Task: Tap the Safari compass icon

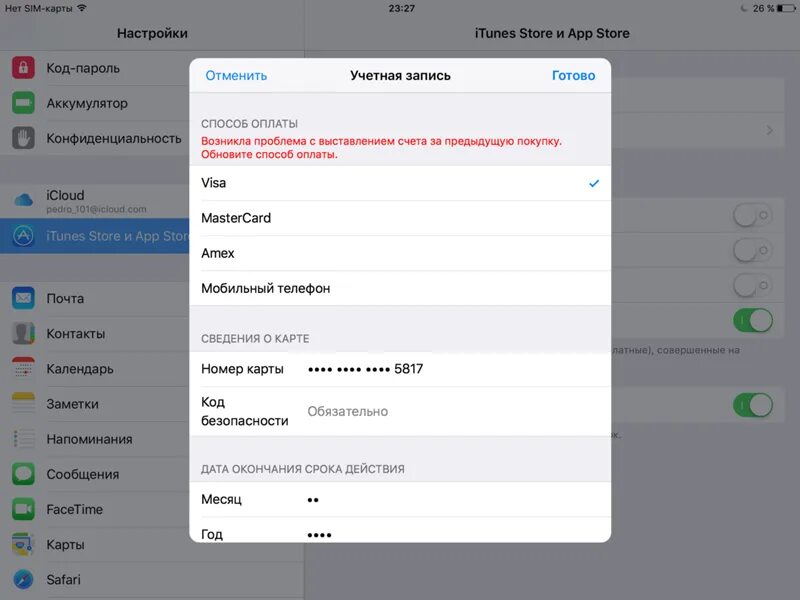Action: tap(23, 580)
